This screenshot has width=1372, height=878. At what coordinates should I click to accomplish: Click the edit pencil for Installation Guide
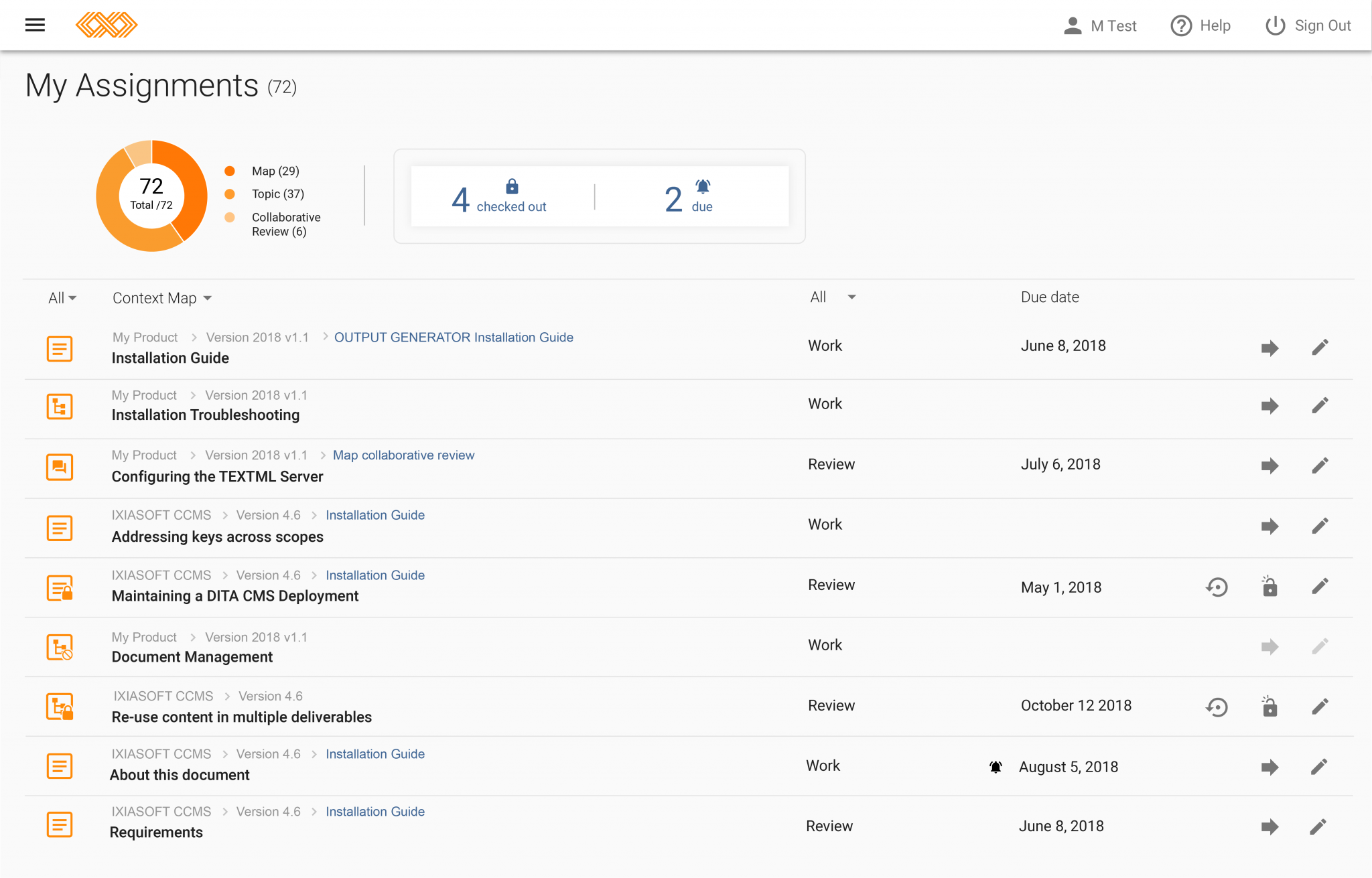pyautogui.click(x=1320, y=347)
